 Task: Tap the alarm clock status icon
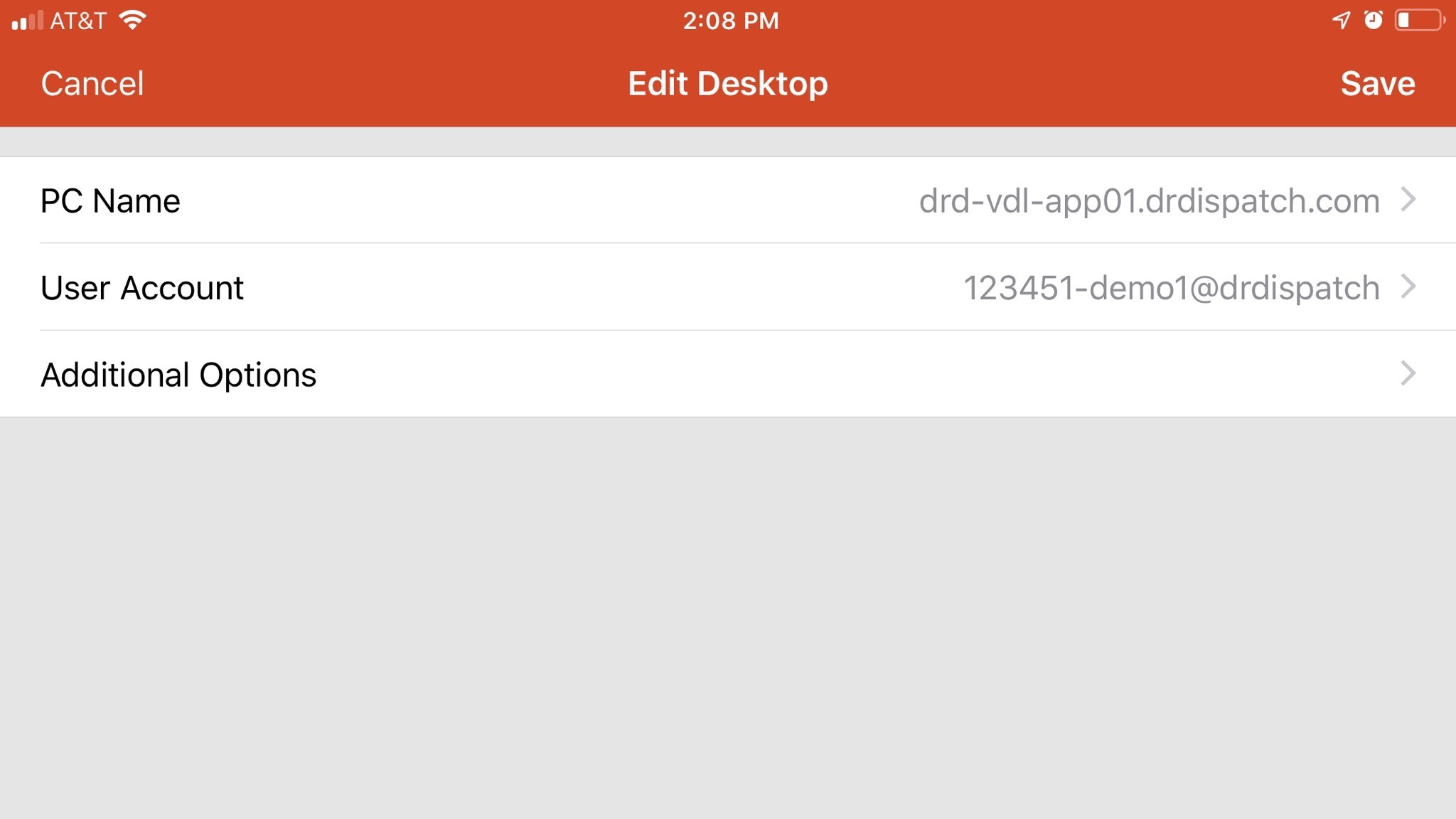(x=1374, y=20)
